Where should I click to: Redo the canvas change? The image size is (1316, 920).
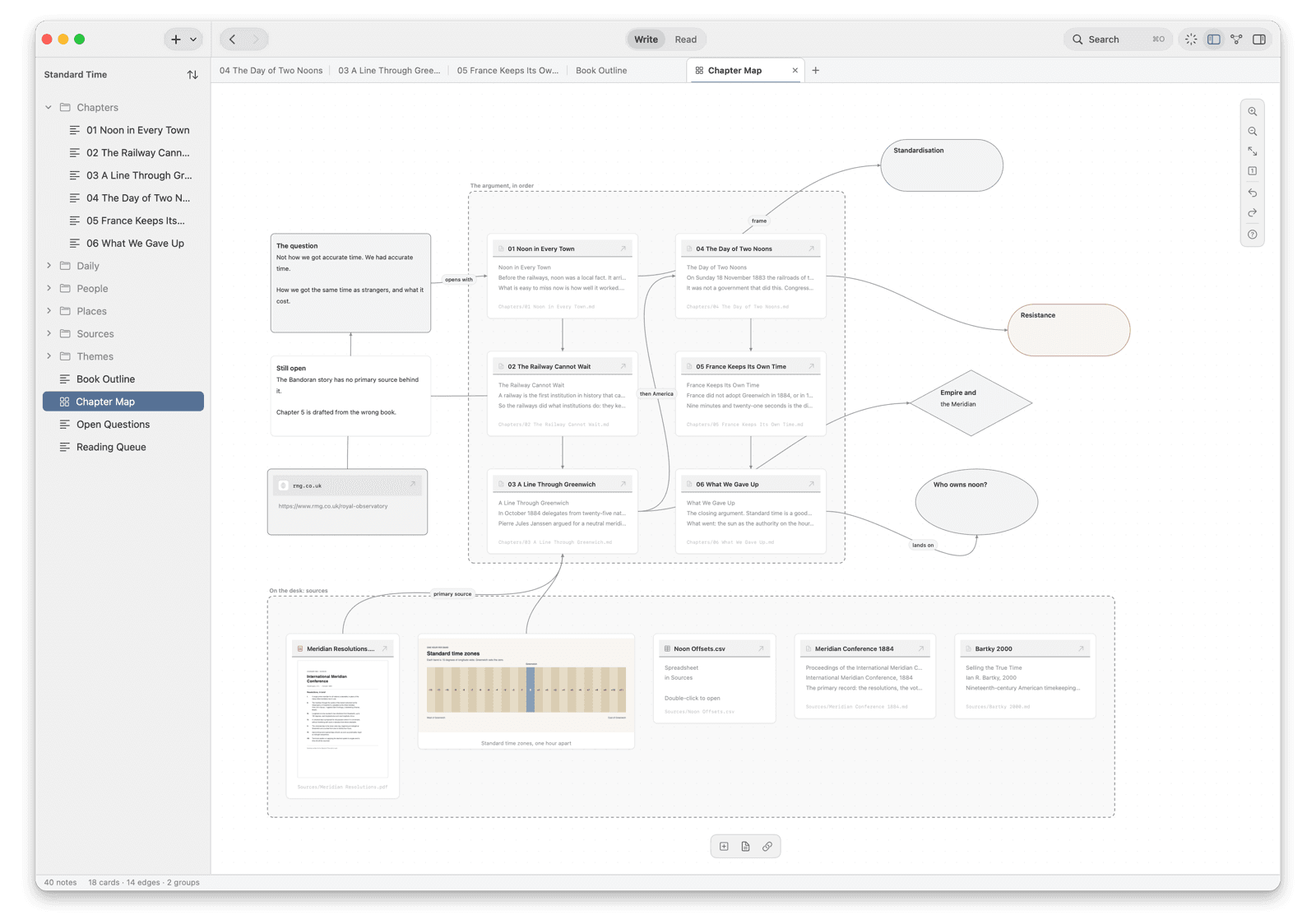click(1252, 213)
